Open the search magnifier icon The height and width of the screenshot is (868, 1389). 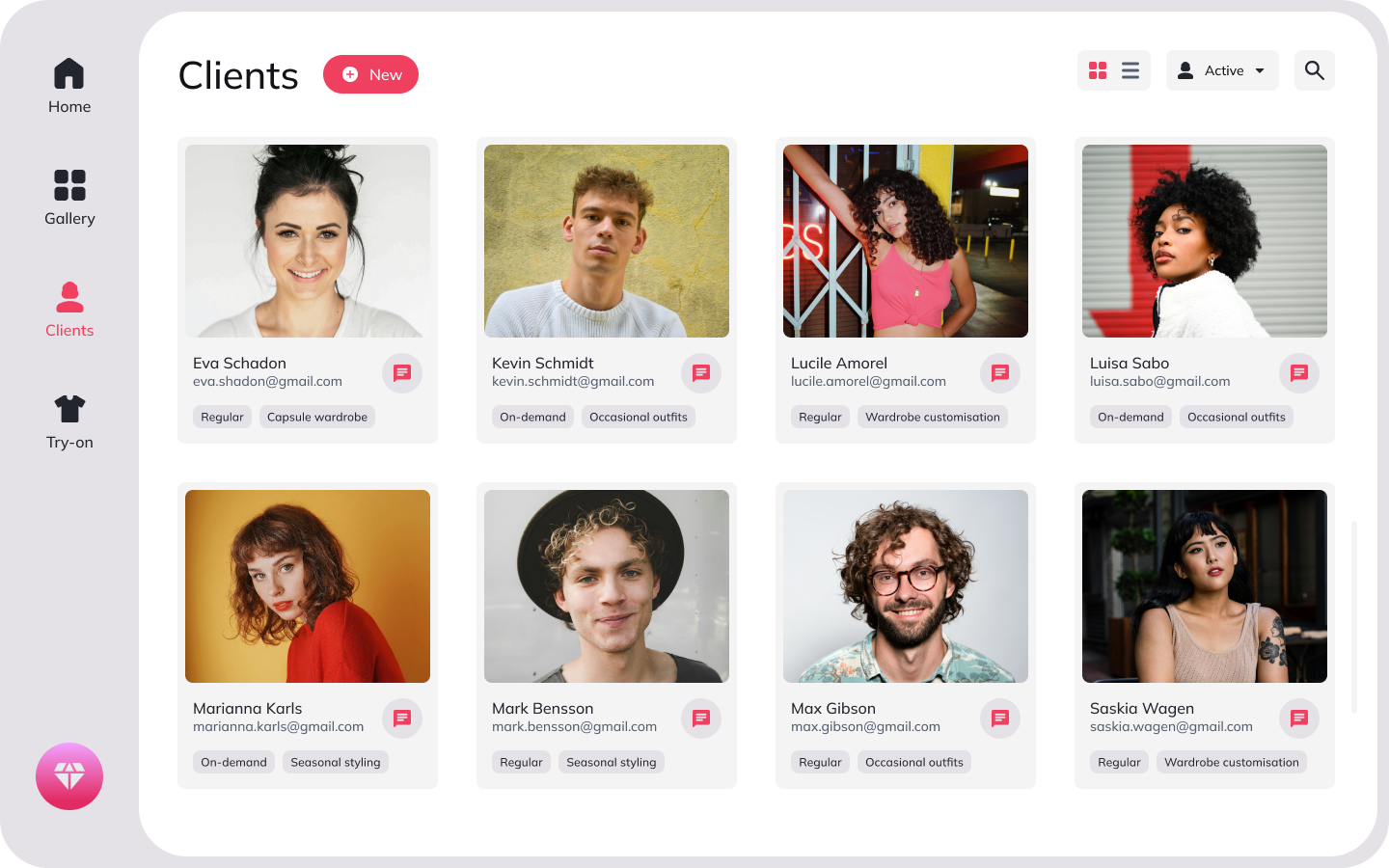coord(1314,70)
